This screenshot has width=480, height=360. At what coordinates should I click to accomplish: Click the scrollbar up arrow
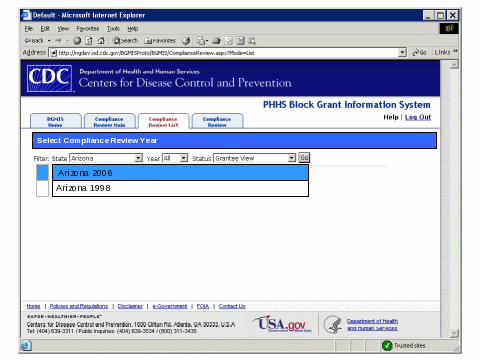click(454, 65)
